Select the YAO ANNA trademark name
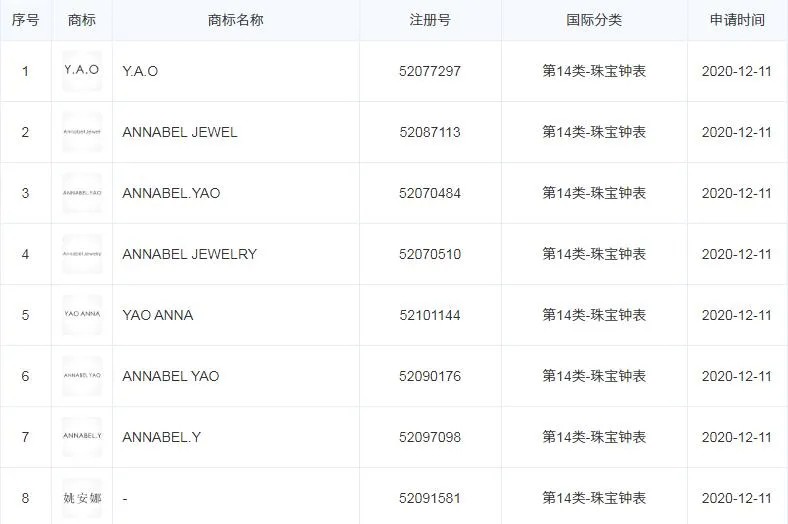This screenshot has height=524, width=788. point(158,315)
